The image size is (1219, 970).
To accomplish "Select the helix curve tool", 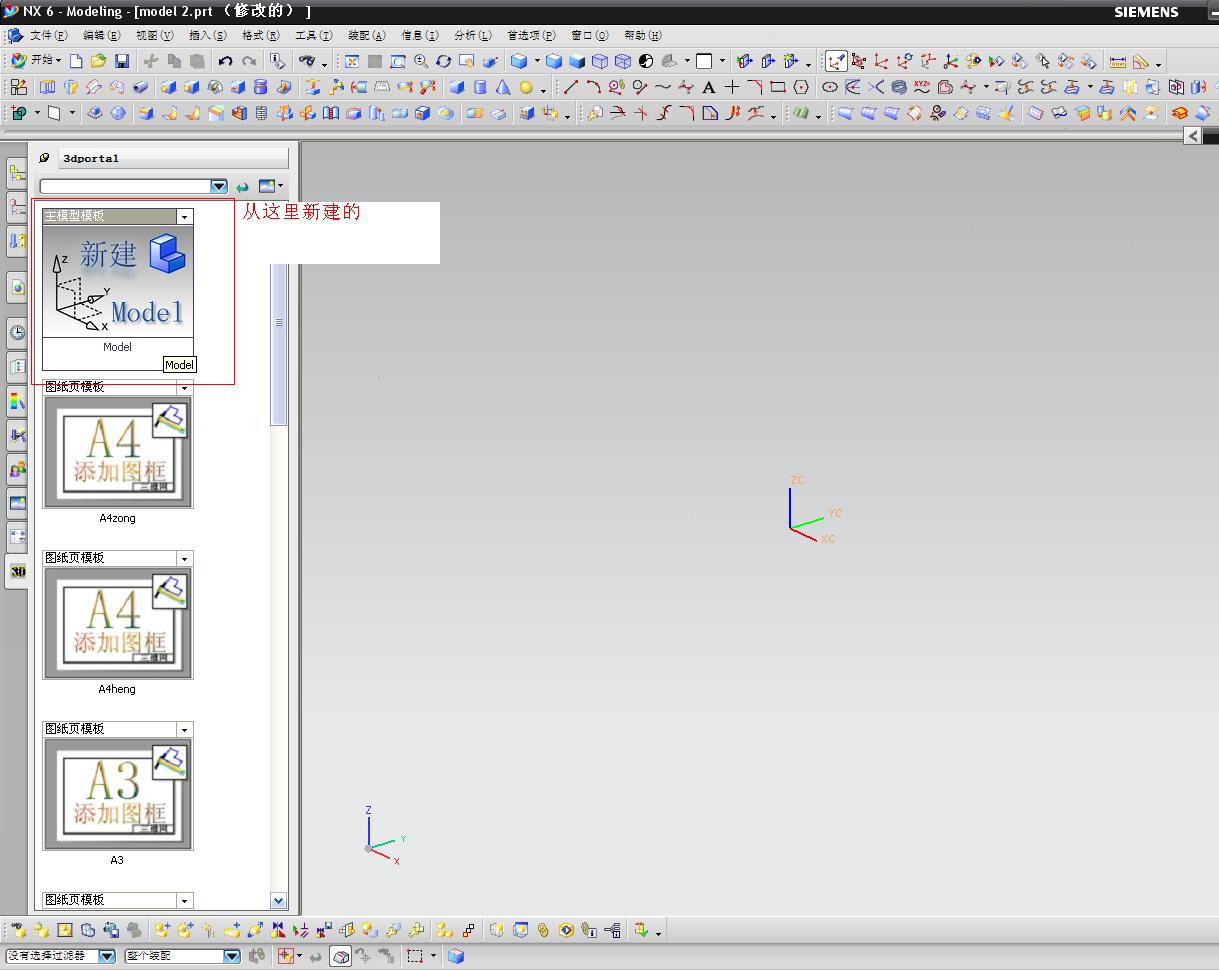I will tap(899, 87).
